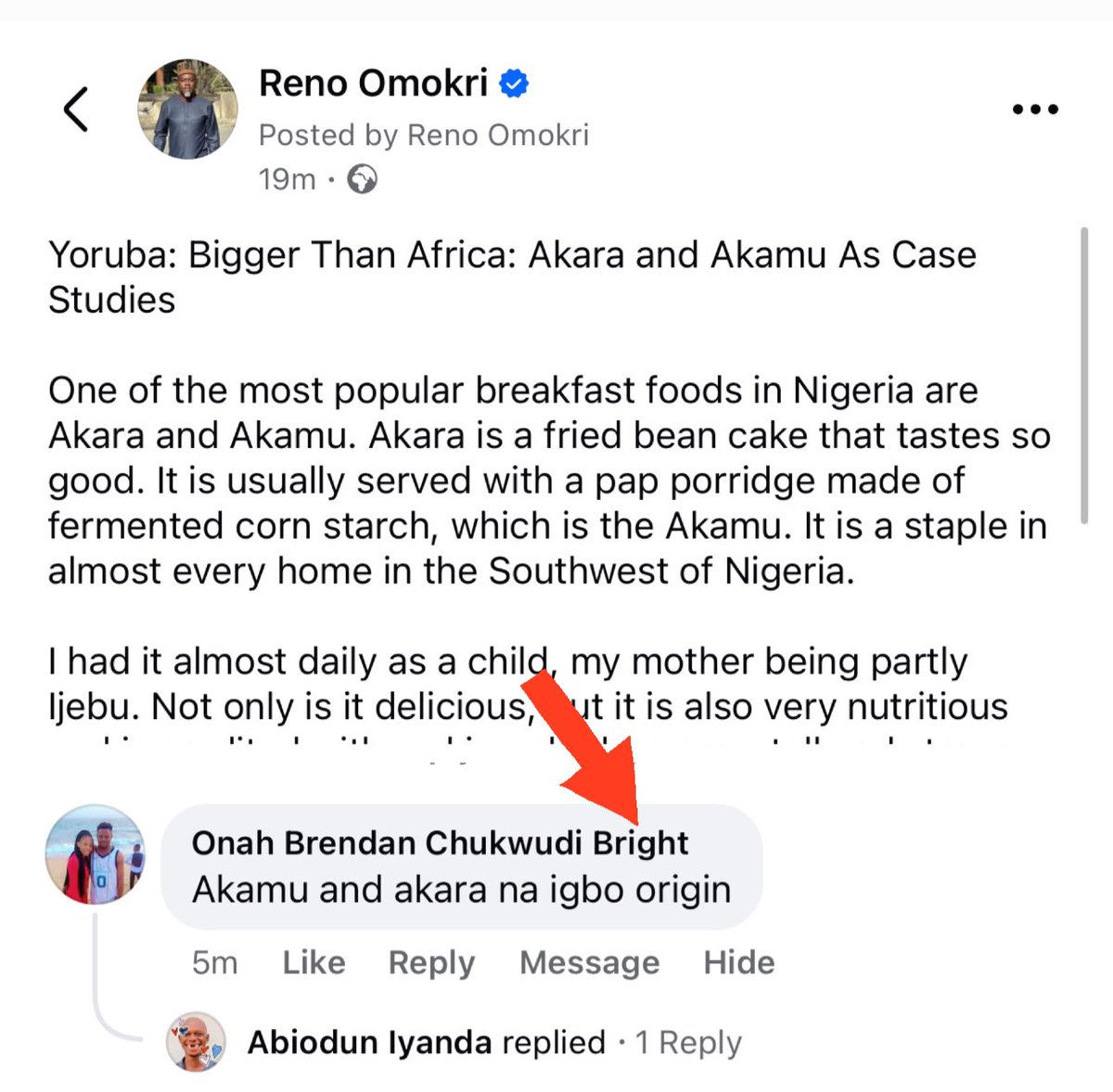Open Onah Brendan Chukwudi Bright's profile name
Image resolution: width=1113 pixels, height=1092 pixels.
point(440,843)
